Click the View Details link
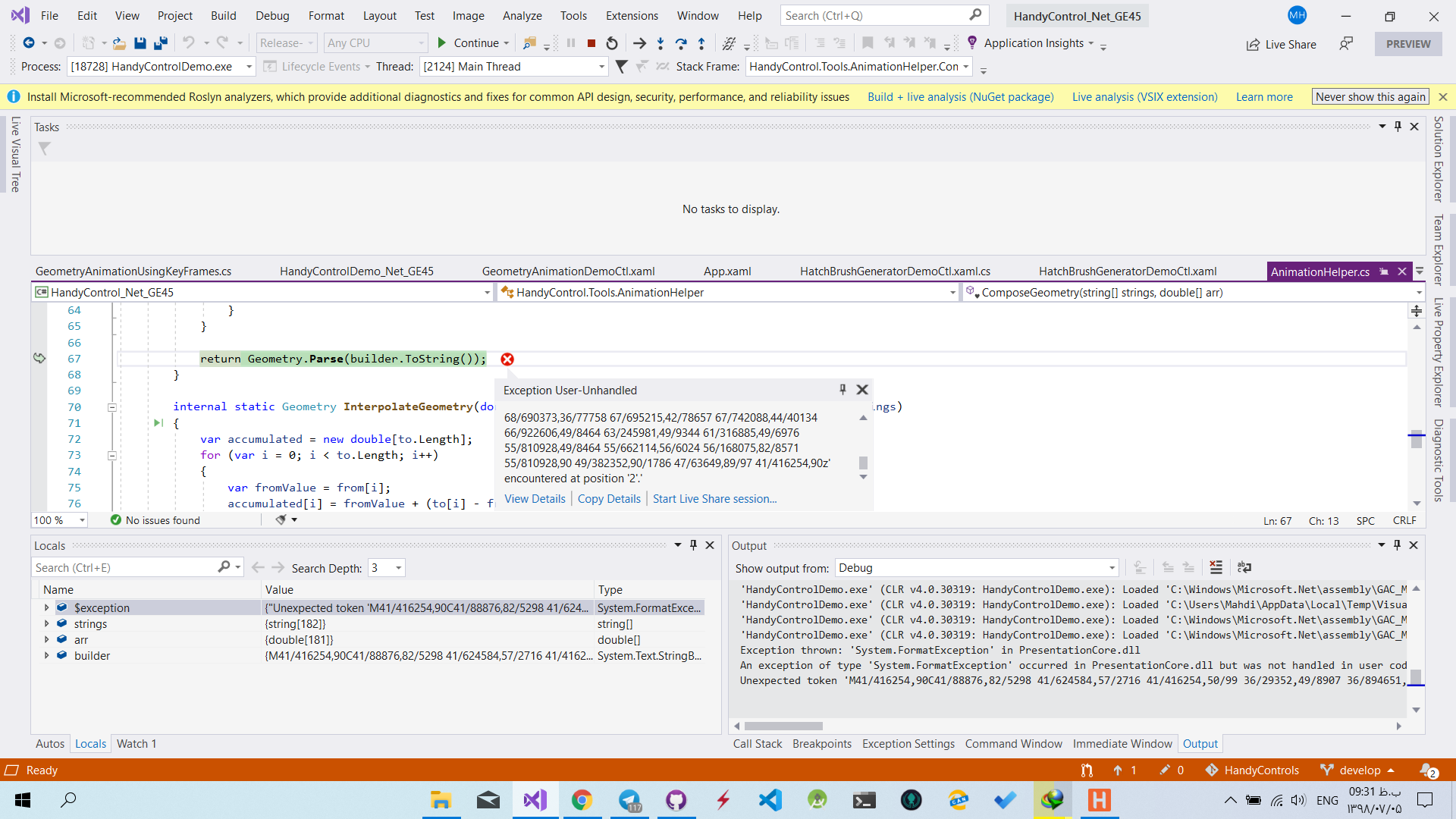Screen dimensions: 1456x819 click(535, 499)
